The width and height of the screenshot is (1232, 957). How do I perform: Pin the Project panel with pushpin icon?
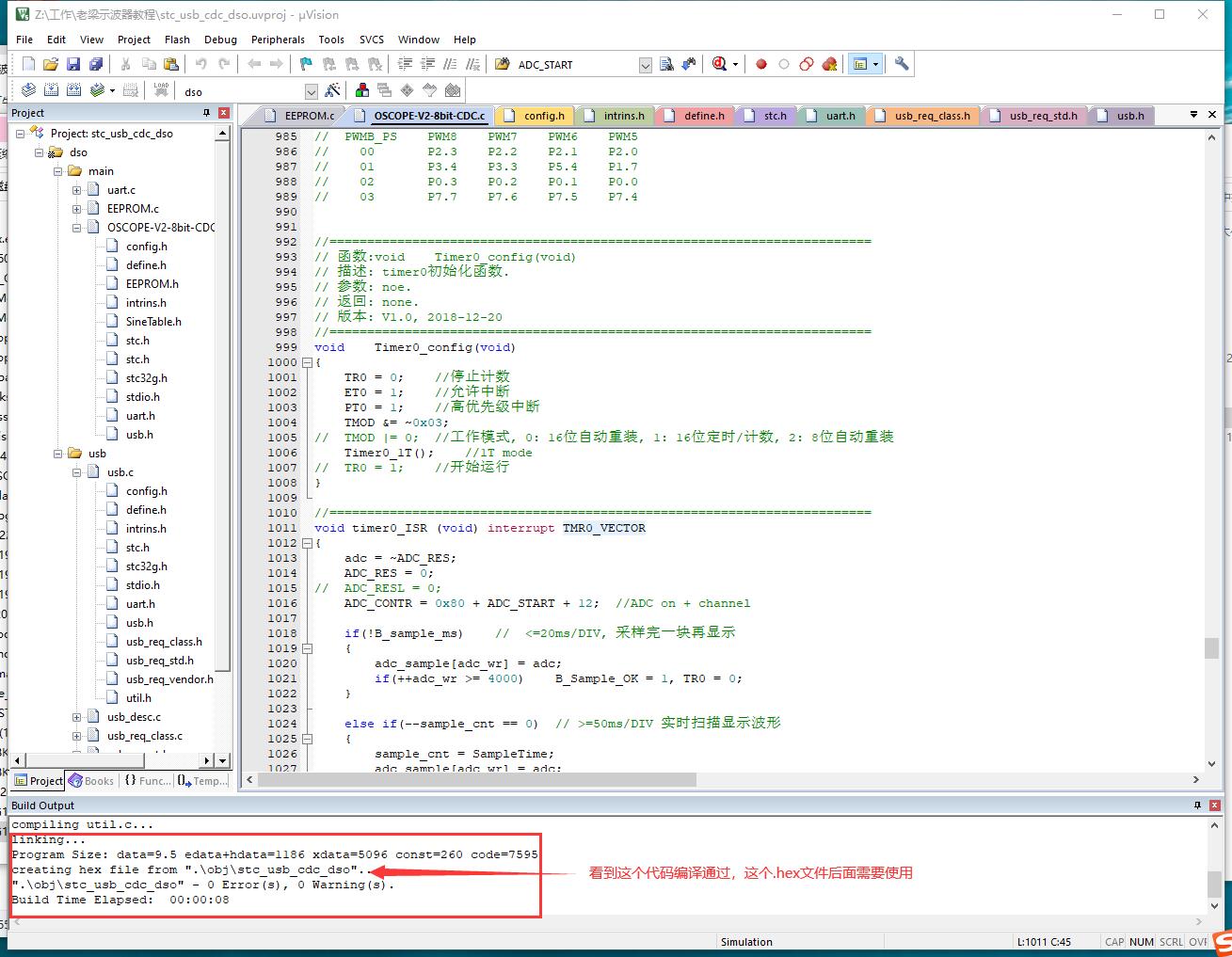[x=207, y=113]
